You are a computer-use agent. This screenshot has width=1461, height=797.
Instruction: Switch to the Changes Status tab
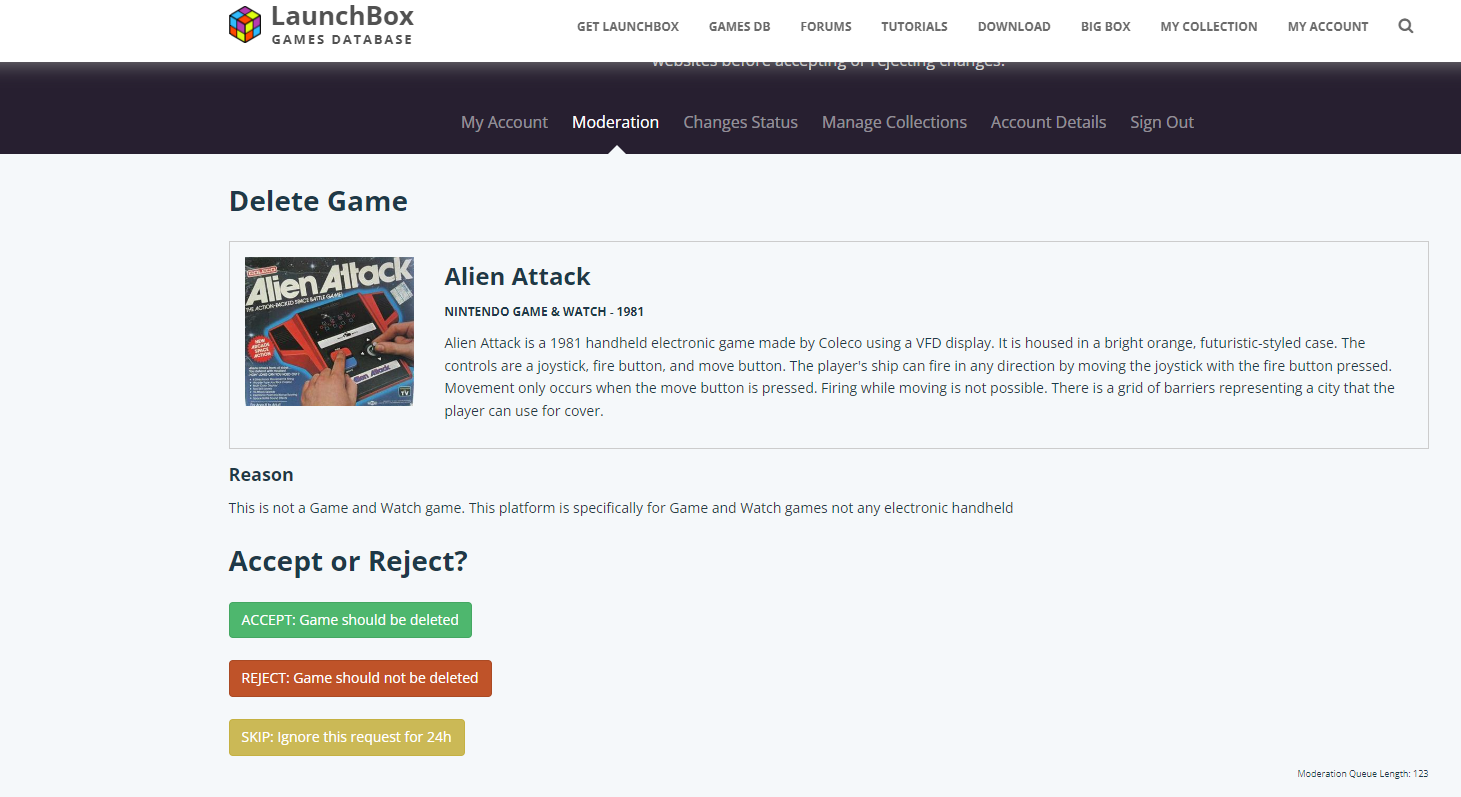(x=740, y=122)
